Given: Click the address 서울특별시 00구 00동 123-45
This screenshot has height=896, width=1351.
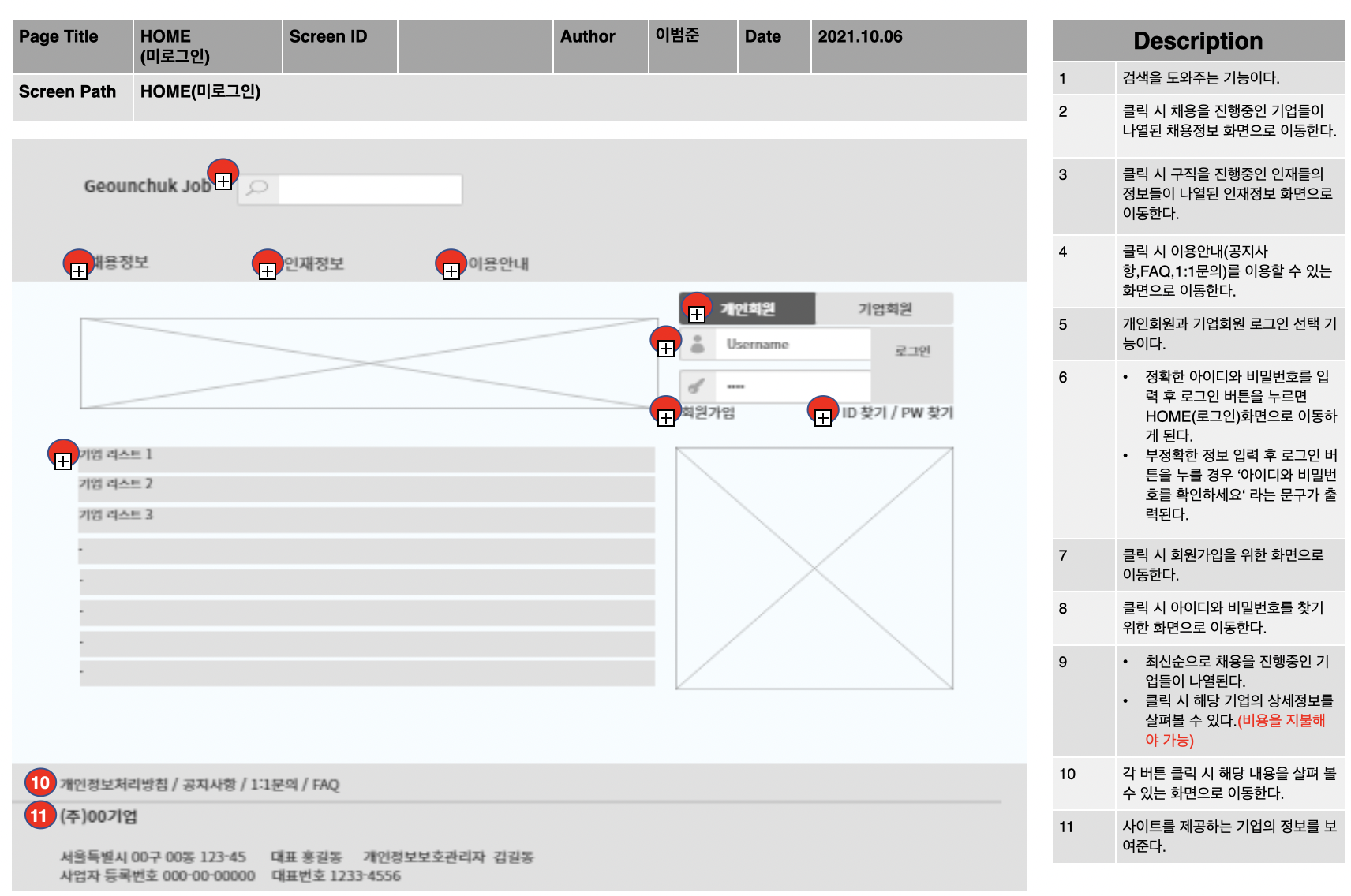Looking at the screenshot, I should [x=153, y=857].
